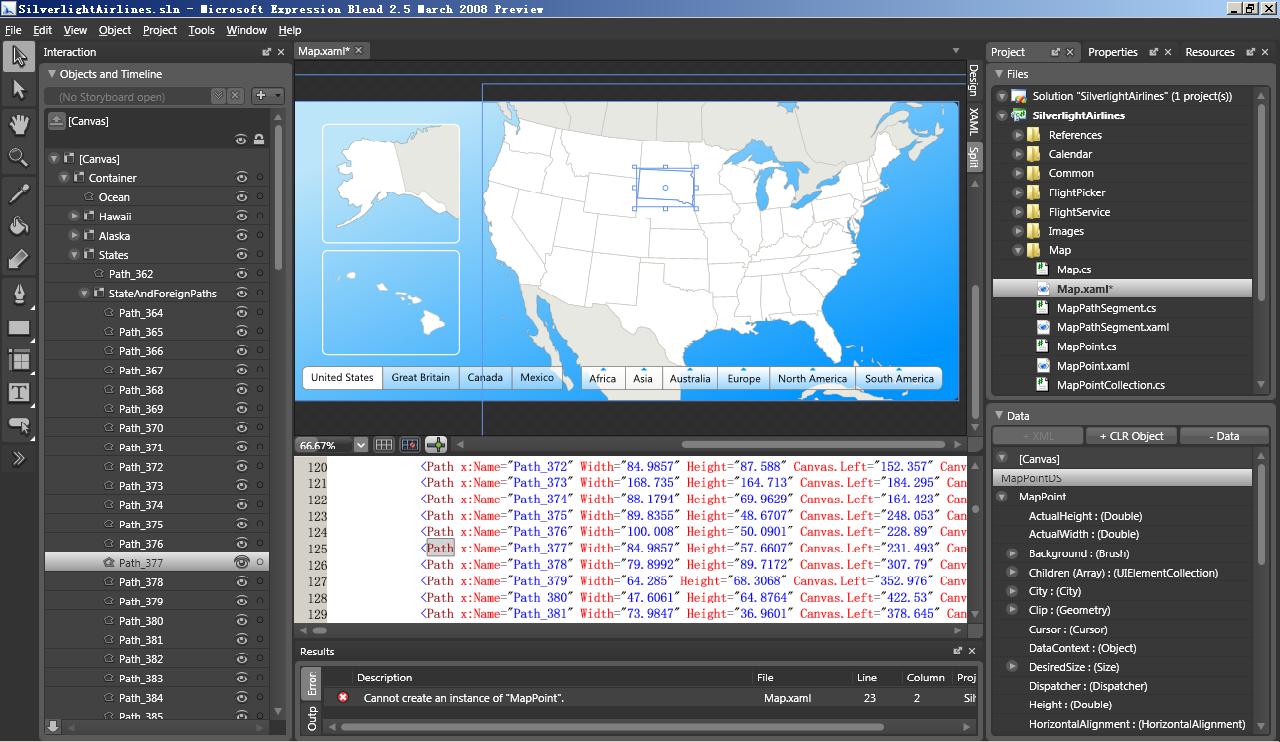Open the Tools menu

coord(201,30)
